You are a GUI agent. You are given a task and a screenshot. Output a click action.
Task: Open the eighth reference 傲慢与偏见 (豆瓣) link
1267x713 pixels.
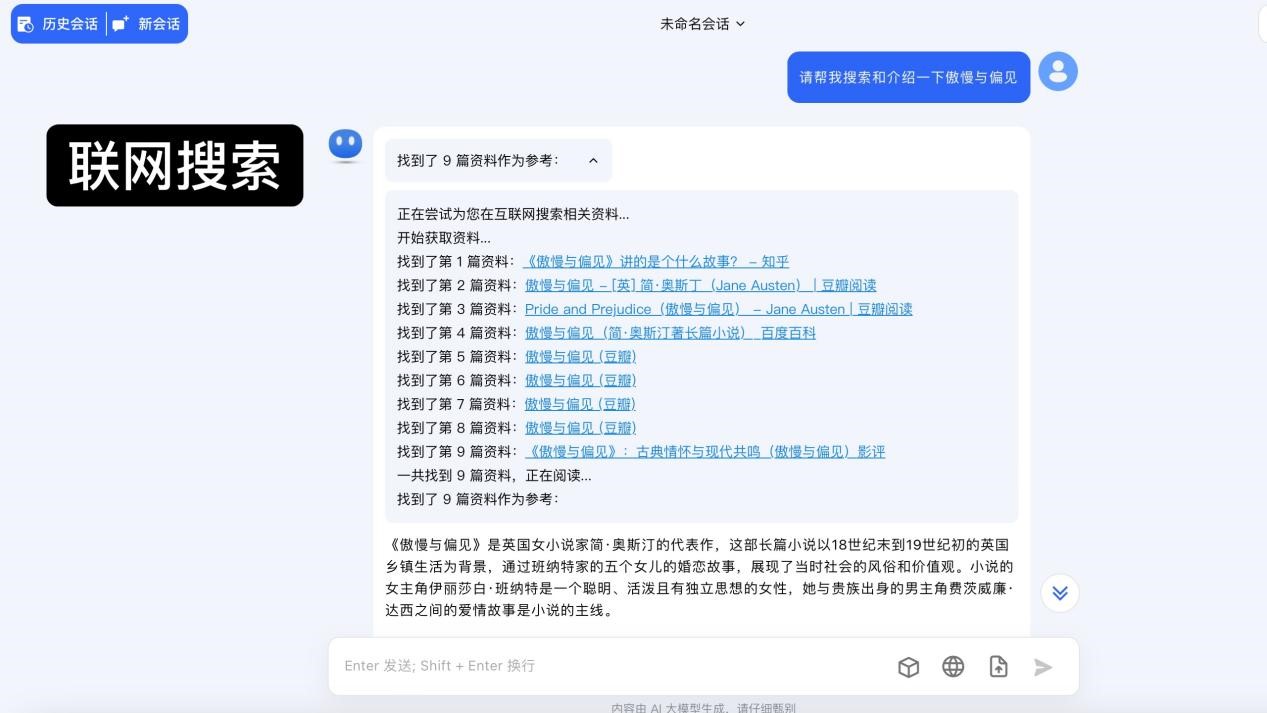(x=580, y=428)
